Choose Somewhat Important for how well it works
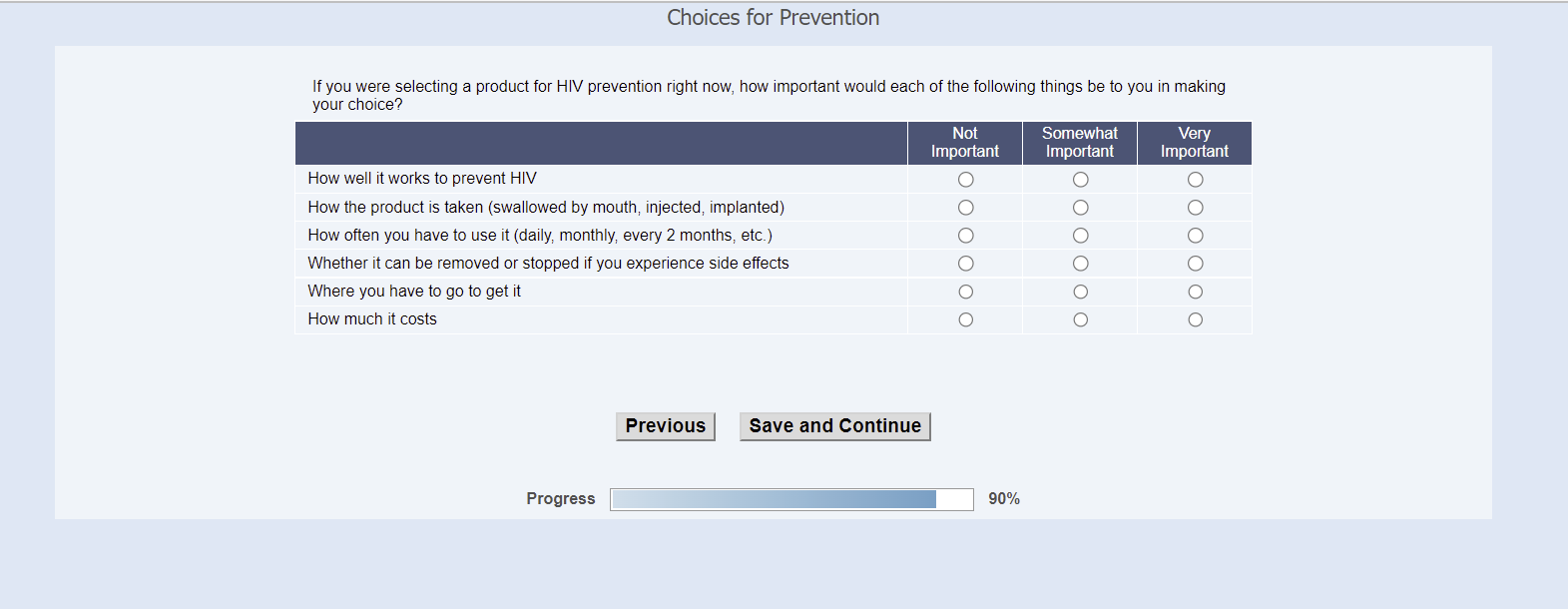Screen dimensions: 1568x609 (x=1080, y=180)
